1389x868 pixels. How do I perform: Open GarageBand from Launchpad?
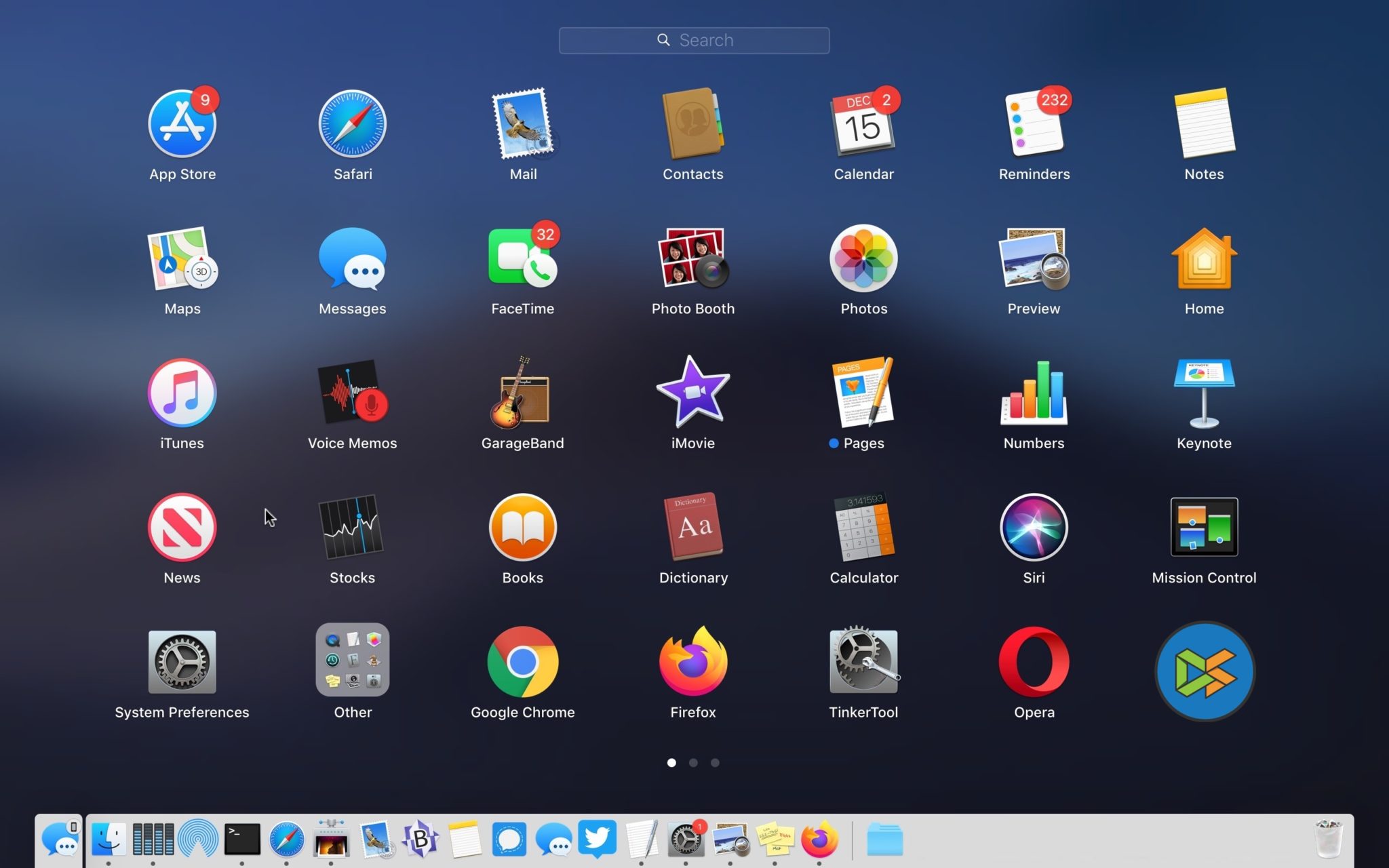tap(522, 393)
